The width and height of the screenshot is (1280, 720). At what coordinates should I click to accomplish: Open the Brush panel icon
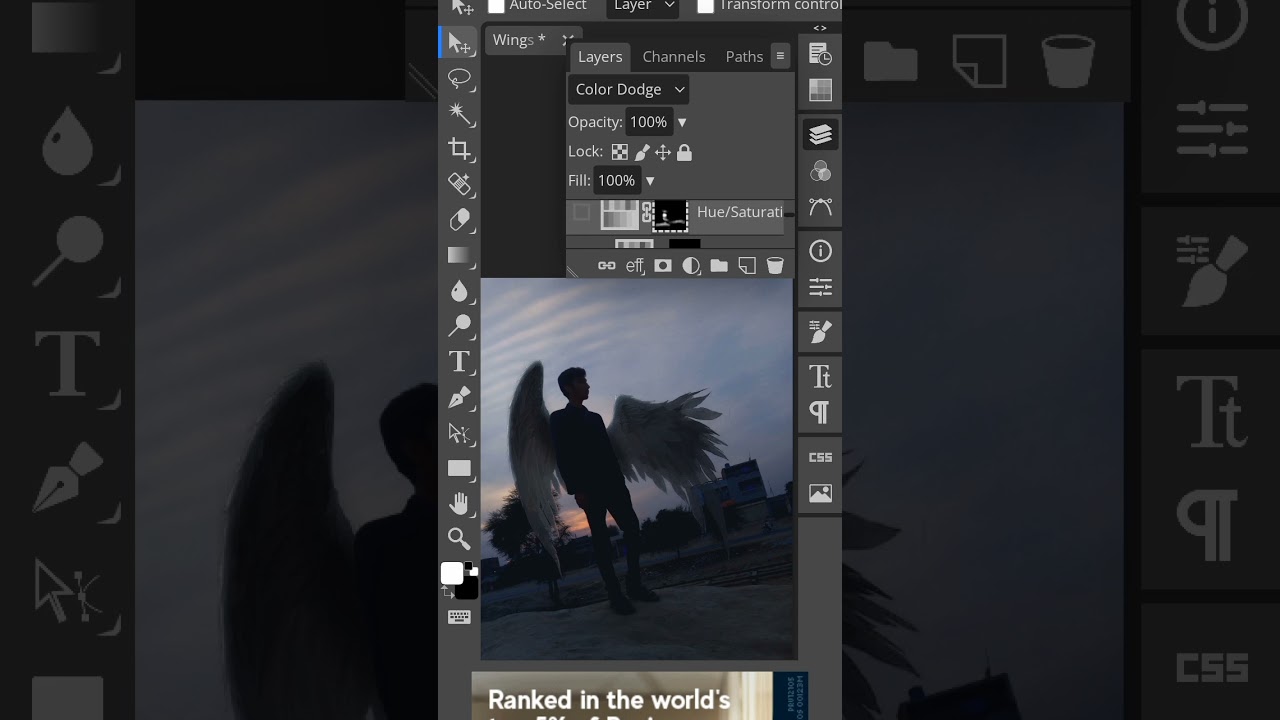pos(820,331)
